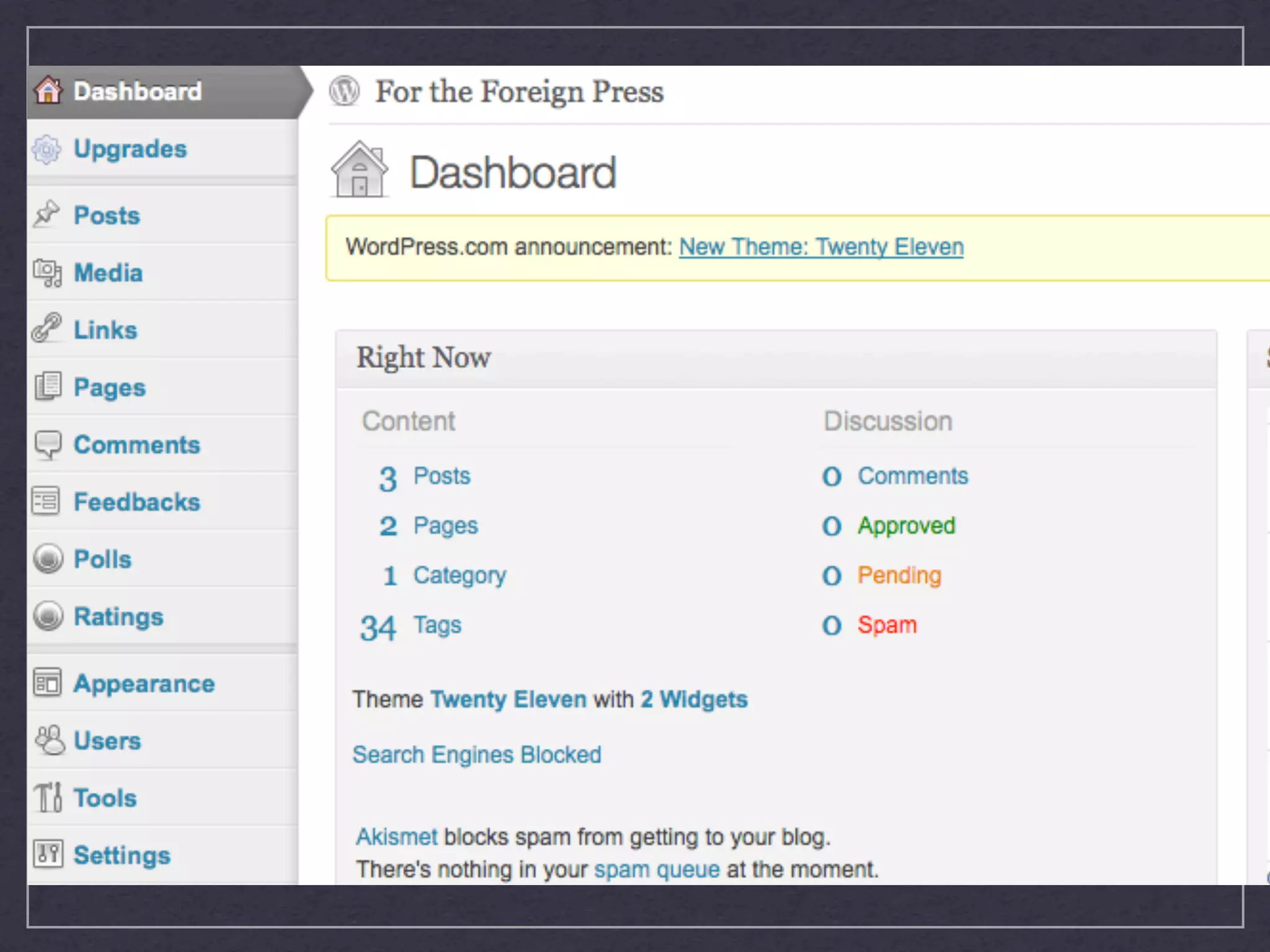Click the WordPress logo beside site title
This screenshot has height=952, width=1270.
point(345,91)
